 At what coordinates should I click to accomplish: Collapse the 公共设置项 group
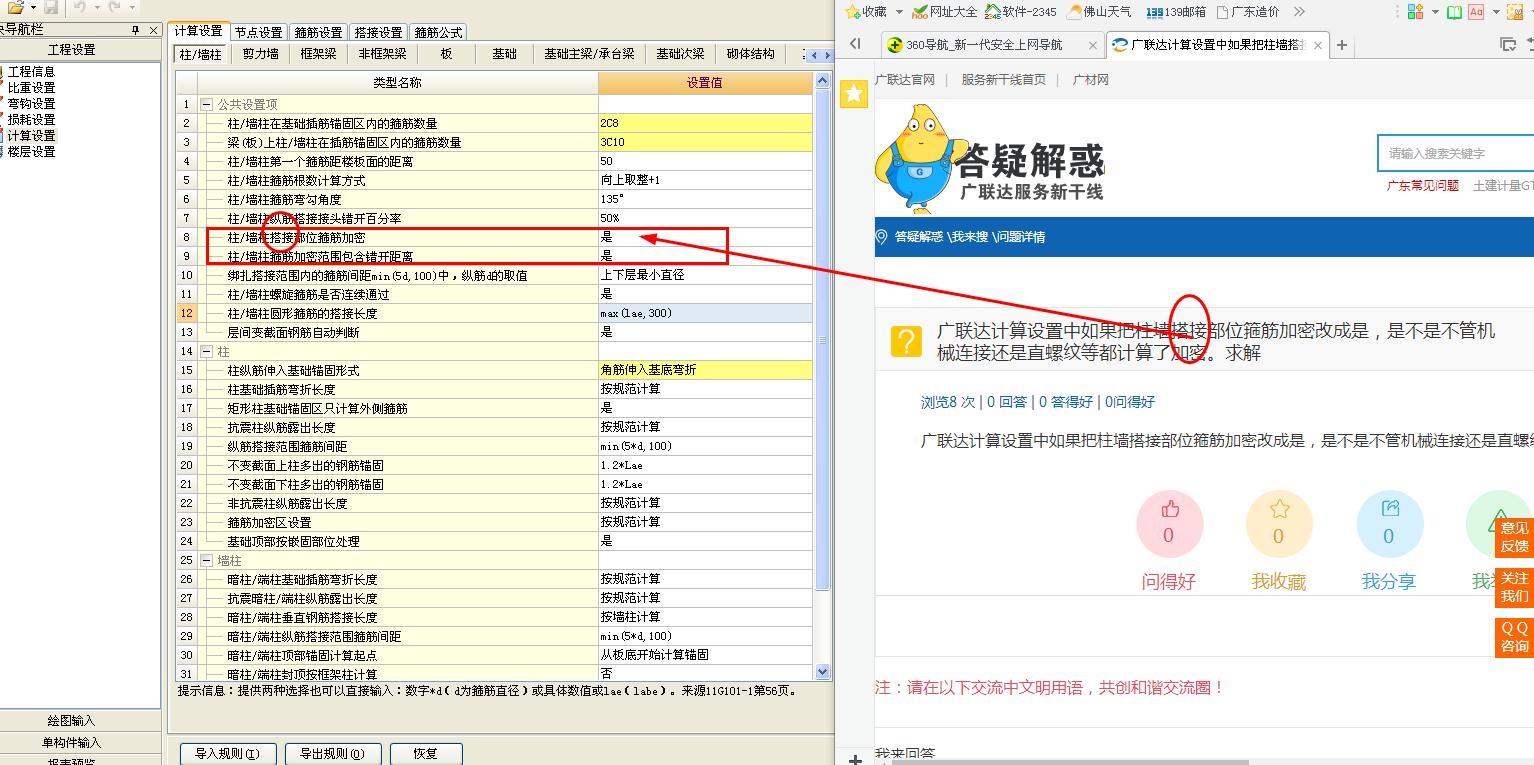tap(207, 104)
